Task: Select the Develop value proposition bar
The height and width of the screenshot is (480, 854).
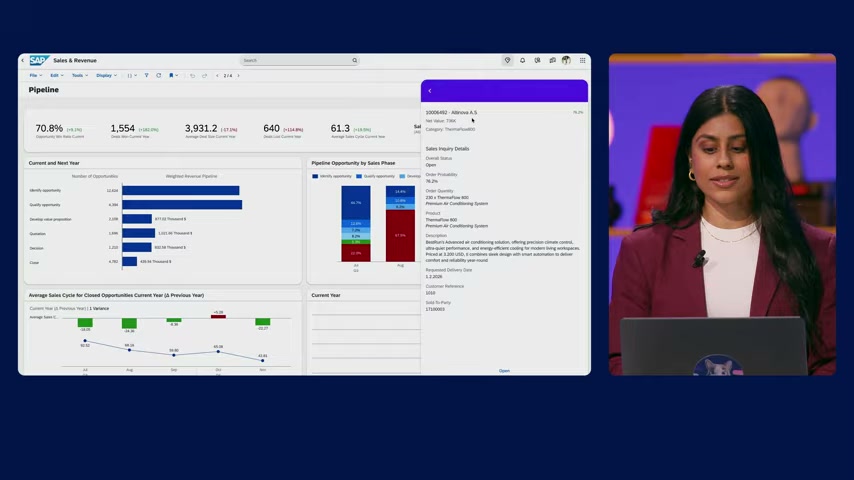Action: click(x=137, y=218)
